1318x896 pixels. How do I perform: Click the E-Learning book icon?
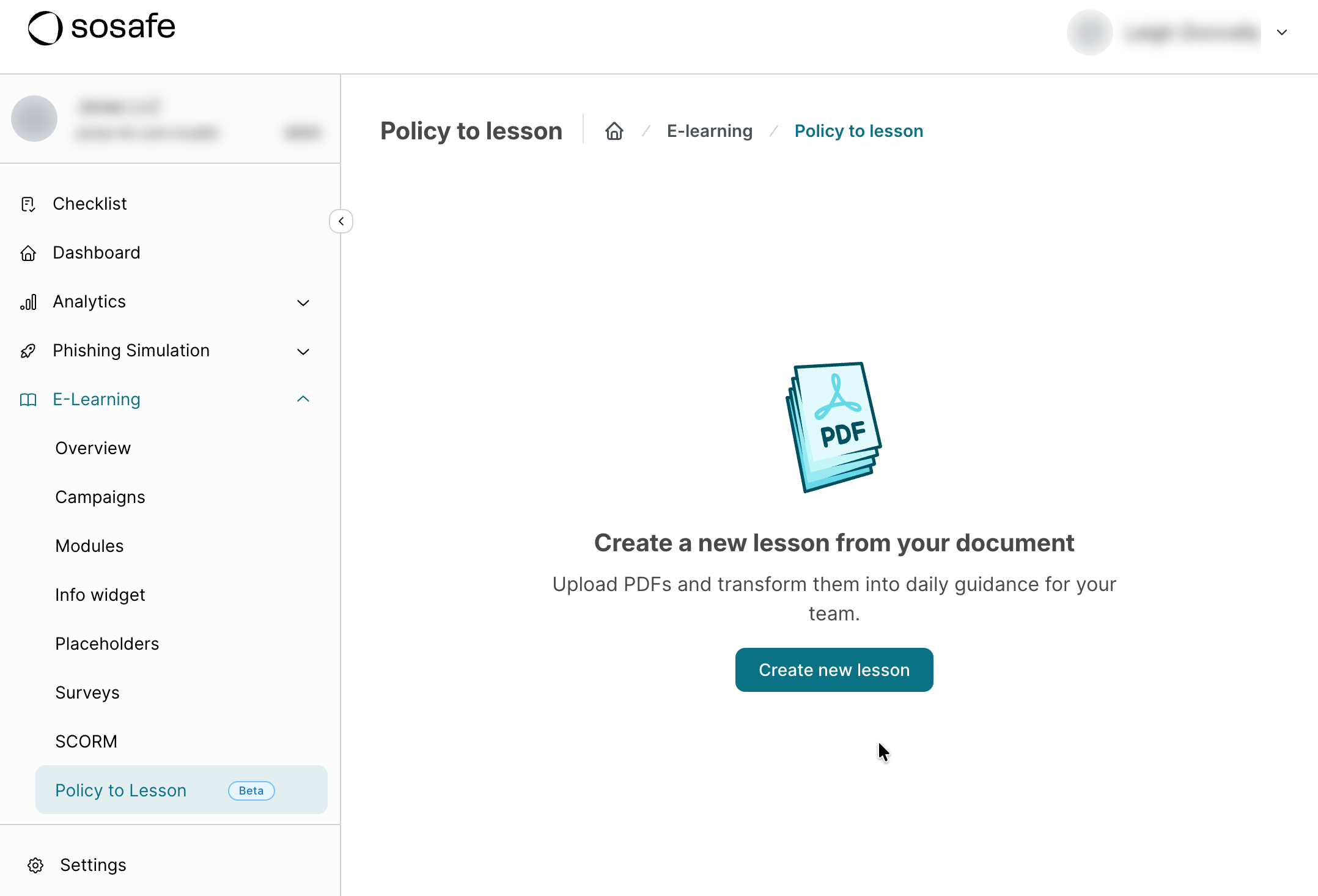[28, 400]
